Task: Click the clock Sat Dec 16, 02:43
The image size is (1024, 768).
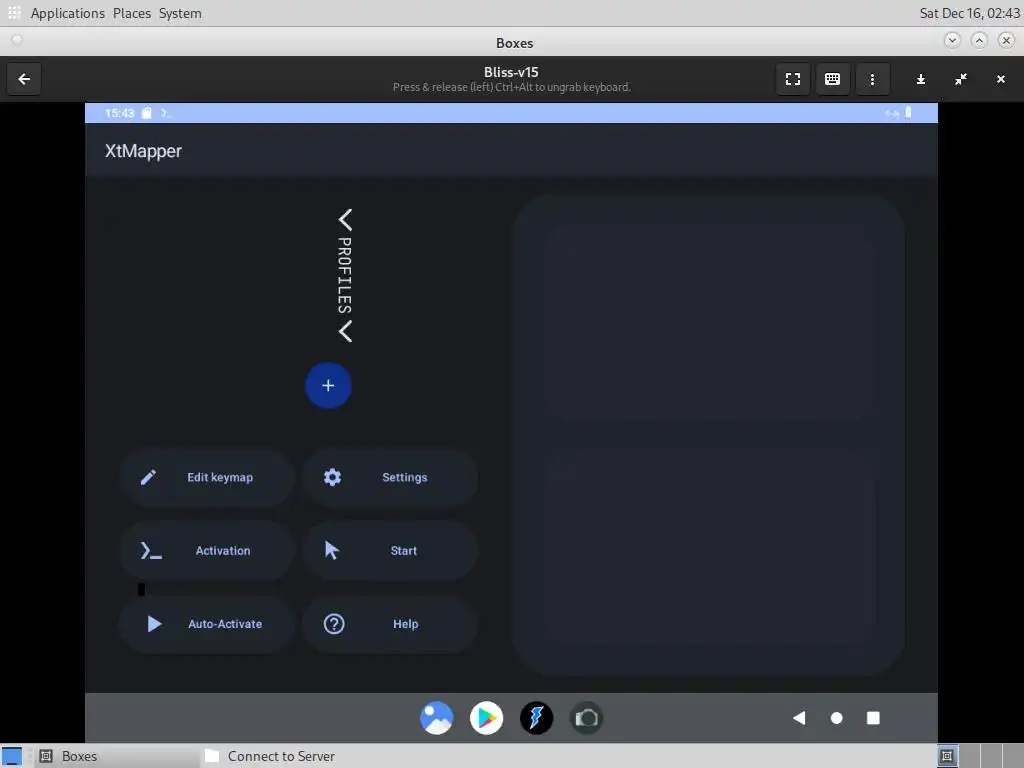Action: point(969,13)
